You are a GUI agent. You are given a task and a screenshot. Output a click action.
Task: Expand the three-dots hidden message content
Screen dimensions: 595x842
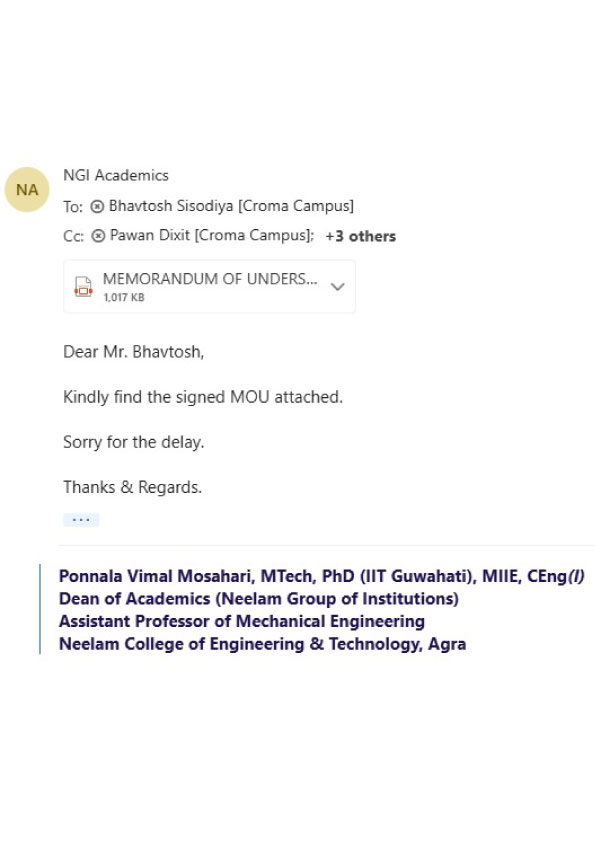81,520
